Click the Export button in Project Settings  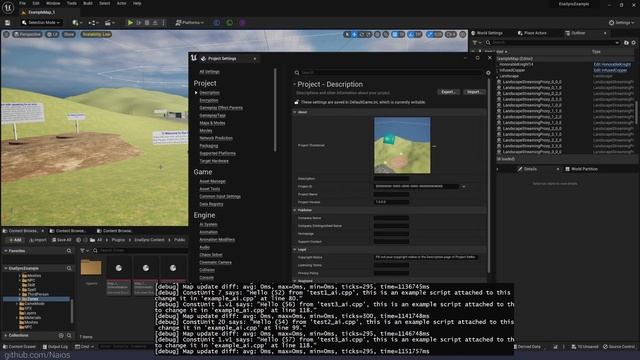(448, 92)
